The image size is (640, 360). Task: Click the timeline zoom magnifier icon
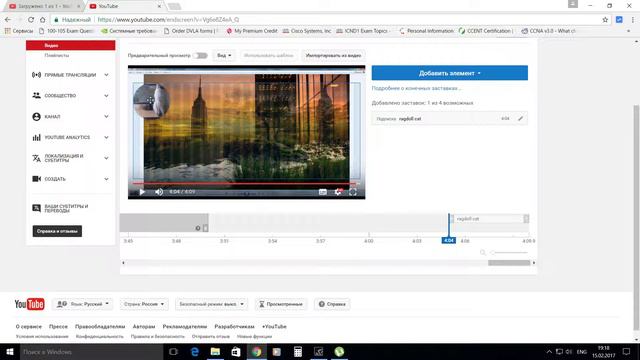pos(483,253)
